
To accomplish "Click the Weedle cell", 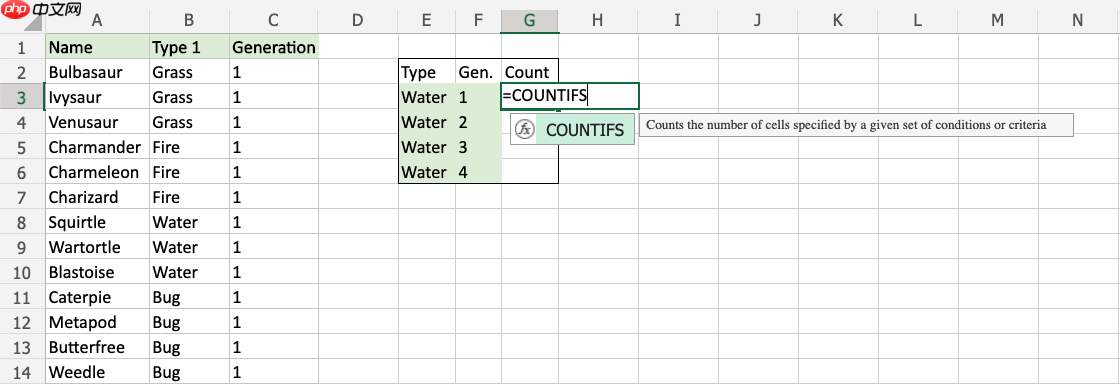I will pos(97,372).
